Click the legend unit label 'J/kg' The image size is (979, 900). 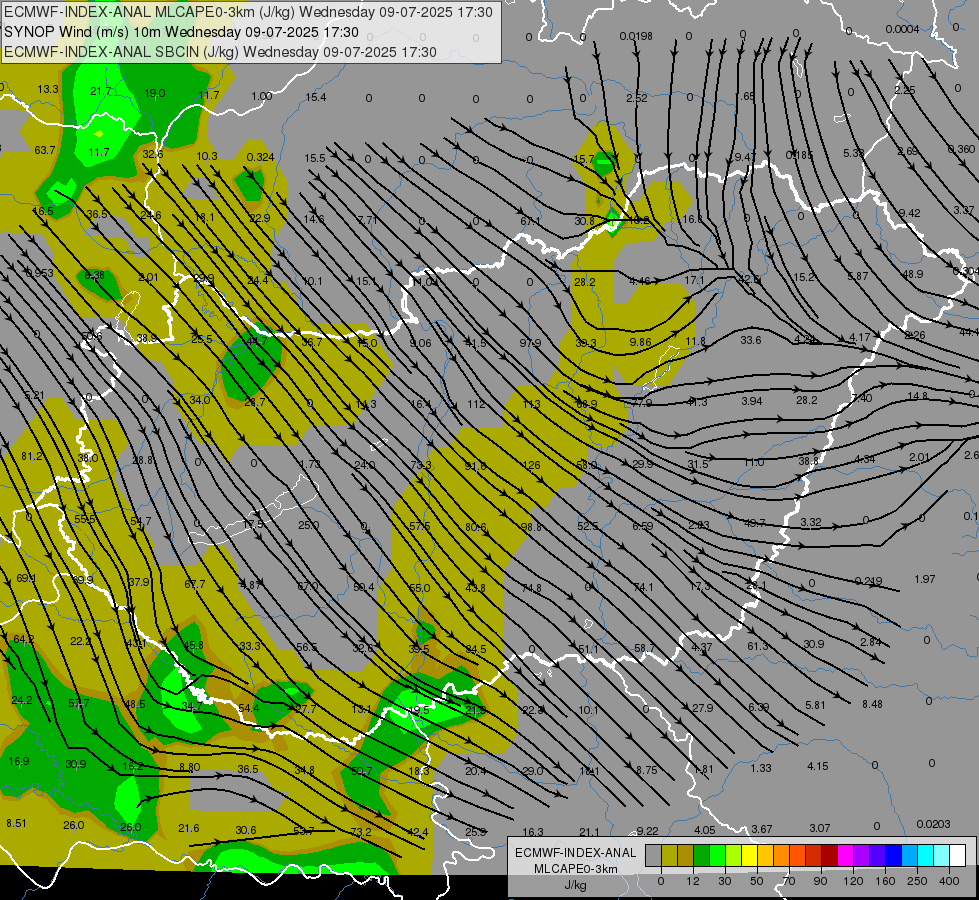pyautogui.click(x=575, y=884)
